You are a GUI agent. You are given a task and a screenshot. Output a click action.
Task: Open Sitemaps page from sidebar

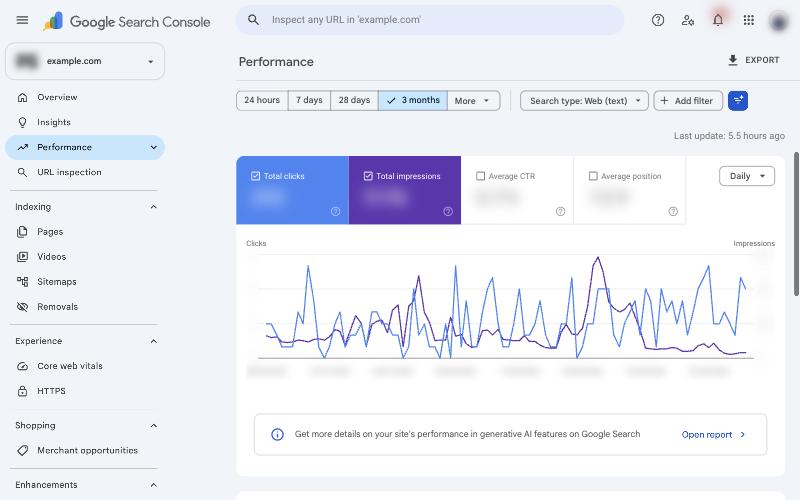[x=85, y=282]
